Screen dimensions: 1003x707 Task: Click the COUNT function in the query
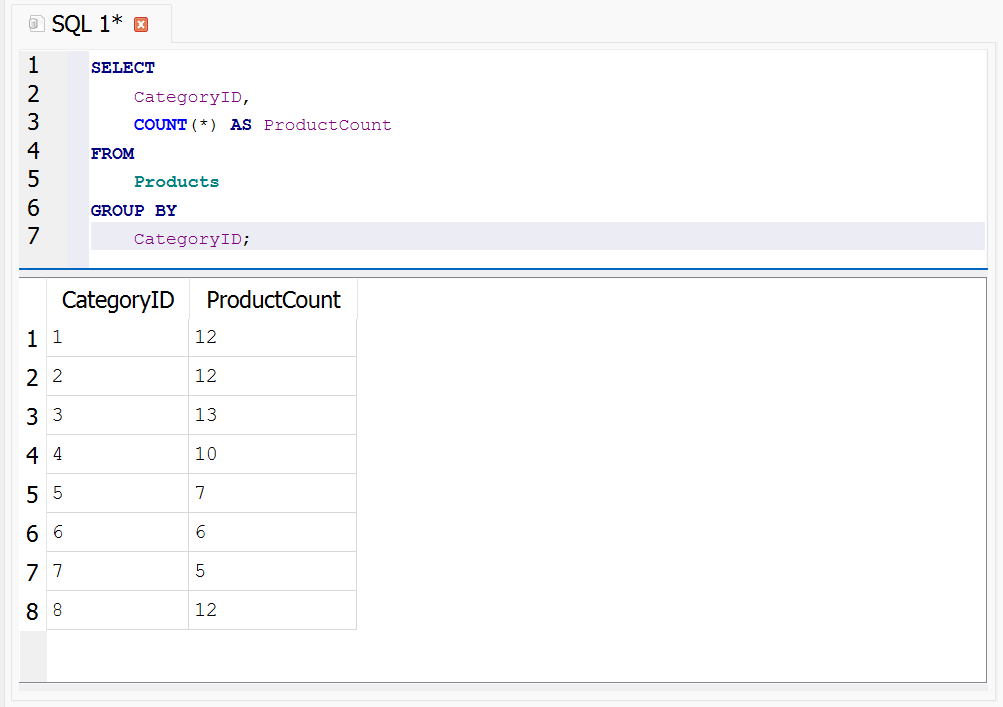[x=160, y=125]
